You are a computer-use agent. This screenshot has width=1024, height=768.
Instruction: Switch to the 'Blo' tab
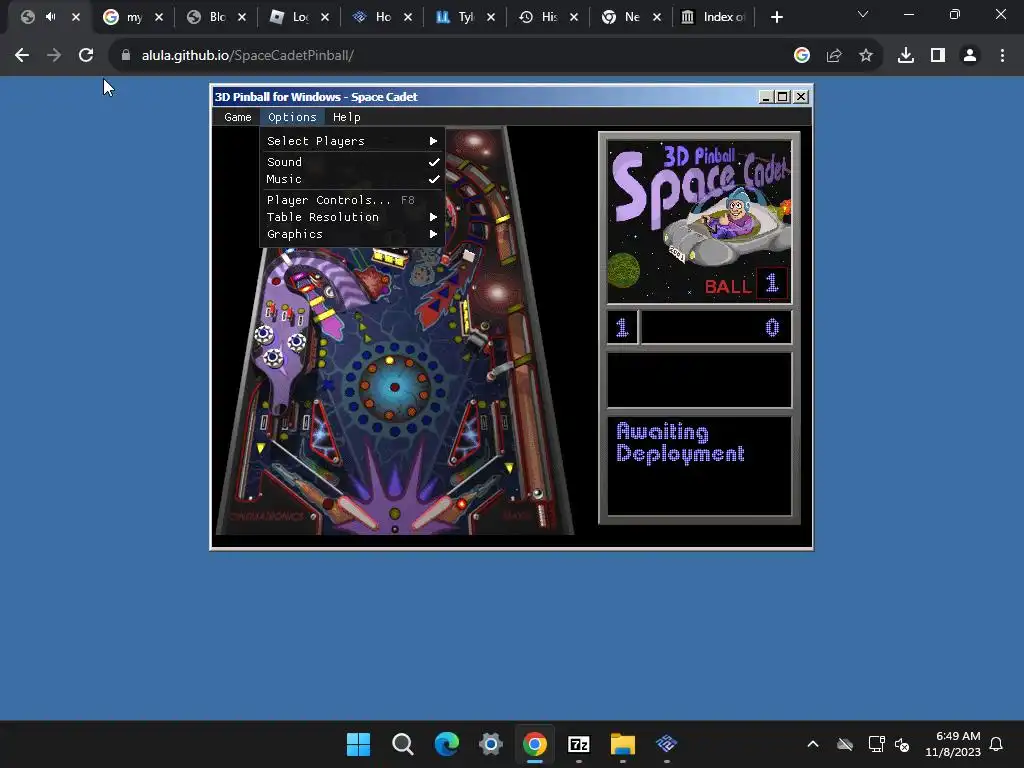(x=217, y=17)
